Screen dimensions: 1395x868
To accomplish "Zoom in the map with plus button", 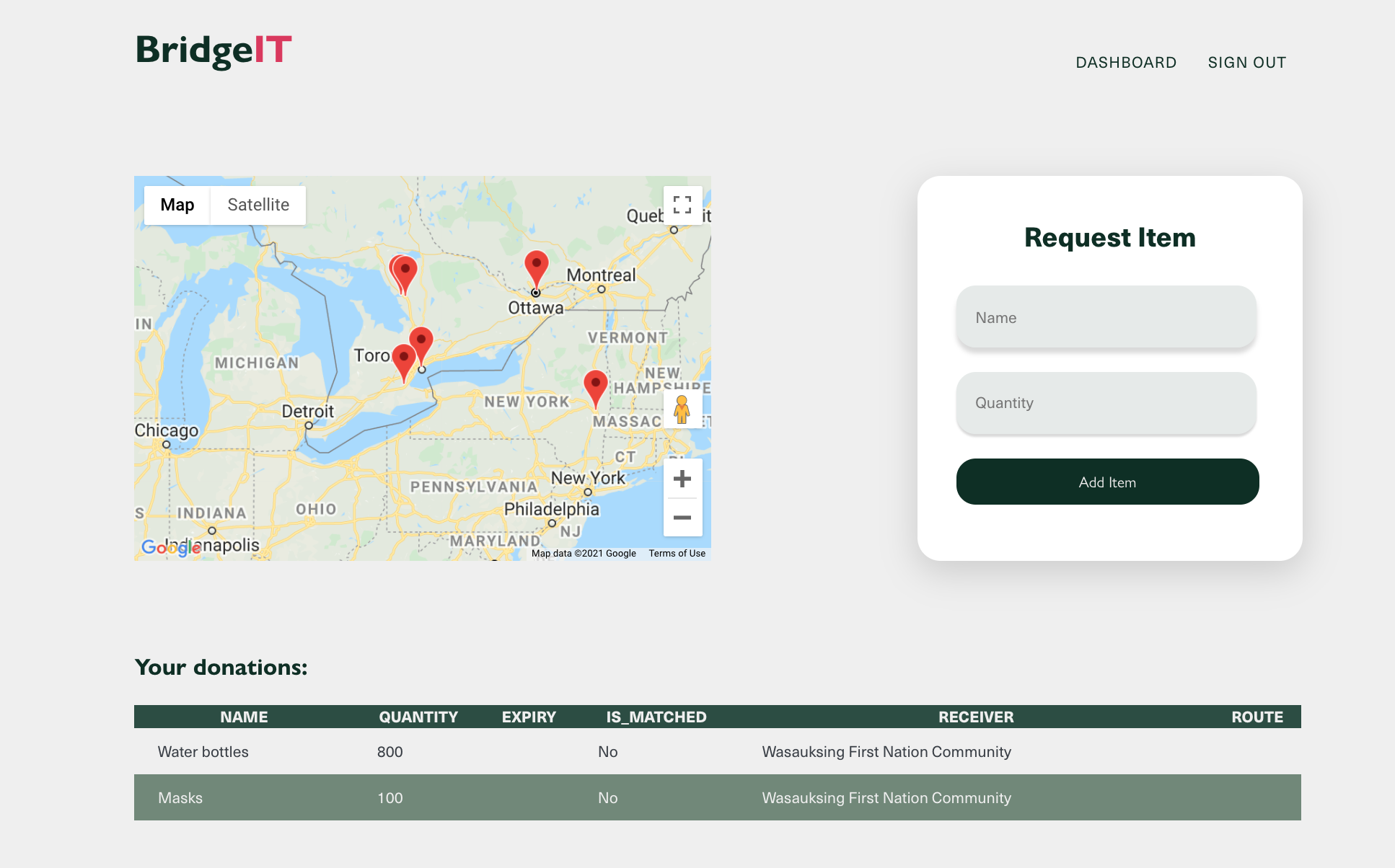I will tap(682, 479).
